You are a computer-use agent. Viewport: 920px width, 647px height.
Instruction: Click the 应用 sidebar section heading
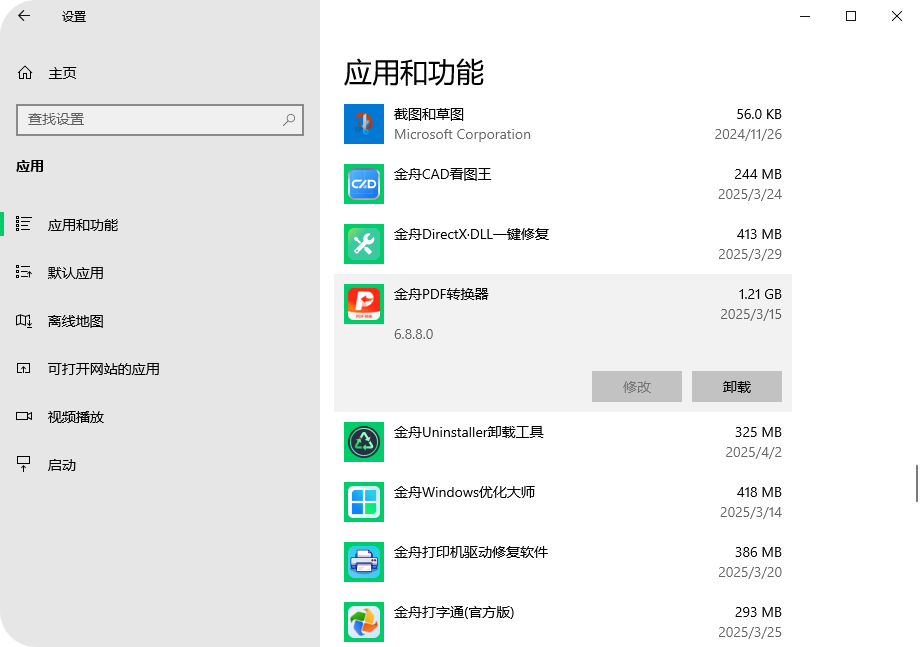[x=30, y=167]
